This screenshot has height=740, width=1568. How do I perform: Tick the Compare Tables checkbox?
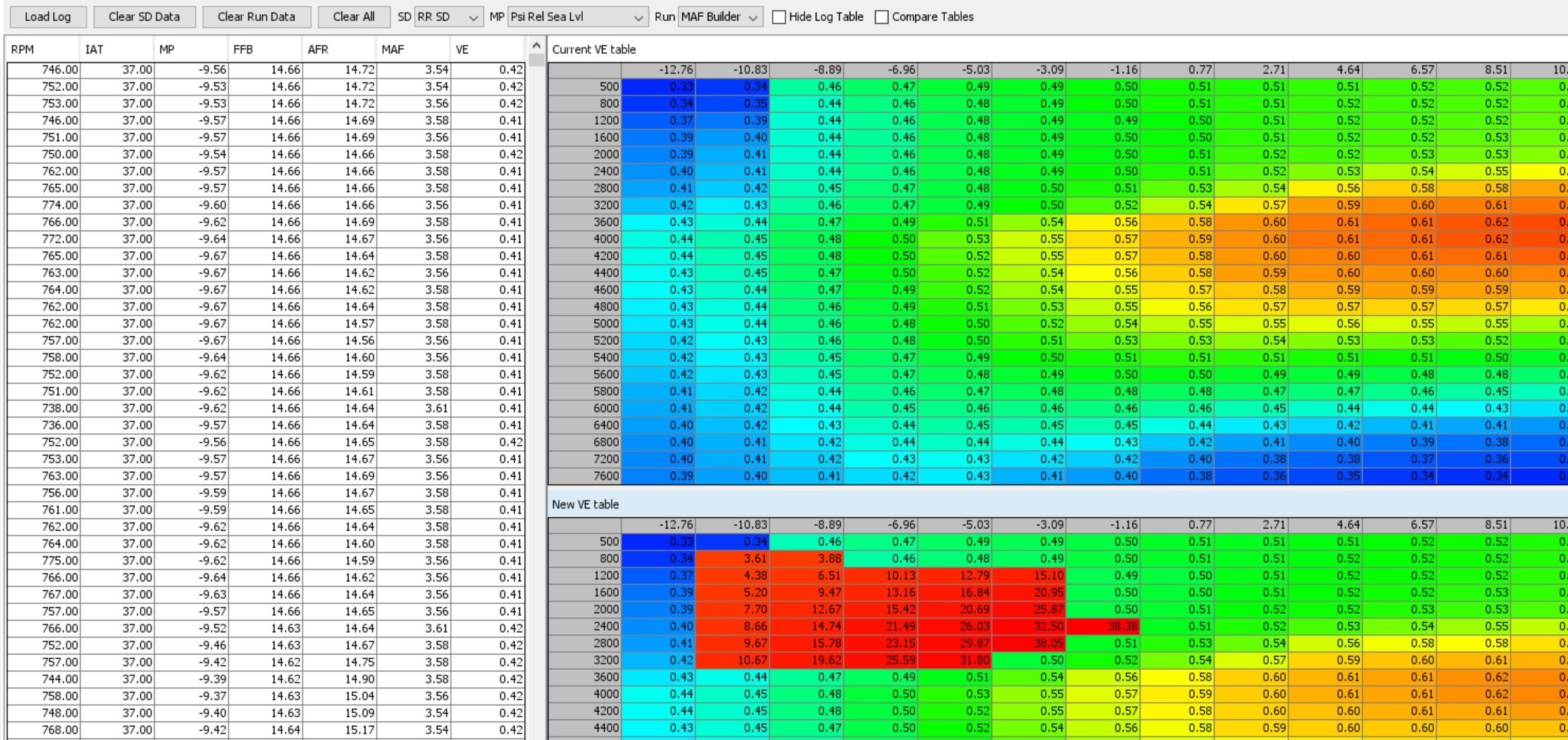[x=882, y=17]
